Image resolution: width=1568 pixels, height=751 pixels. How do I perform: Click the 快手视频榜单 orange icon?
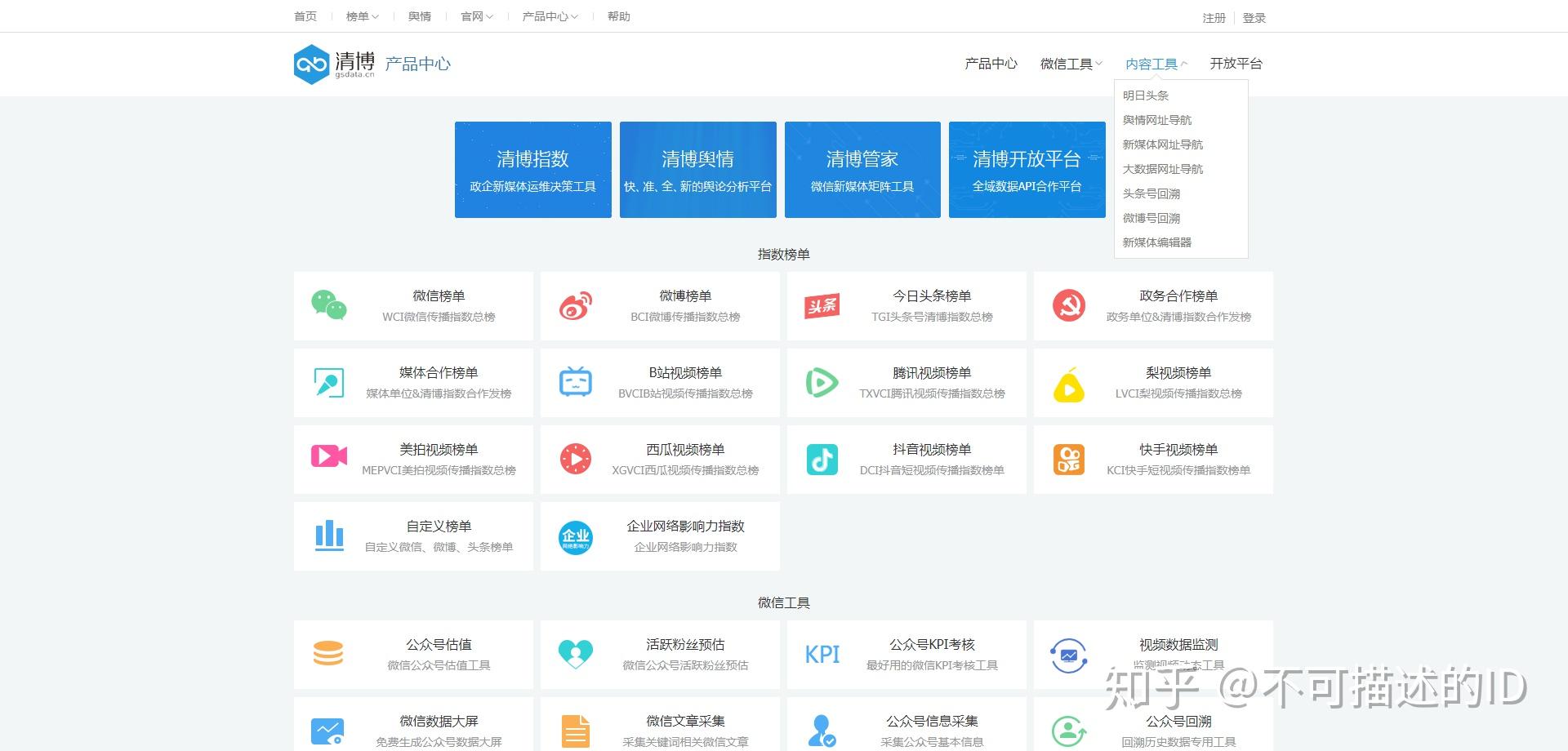tap(1069, 460)
